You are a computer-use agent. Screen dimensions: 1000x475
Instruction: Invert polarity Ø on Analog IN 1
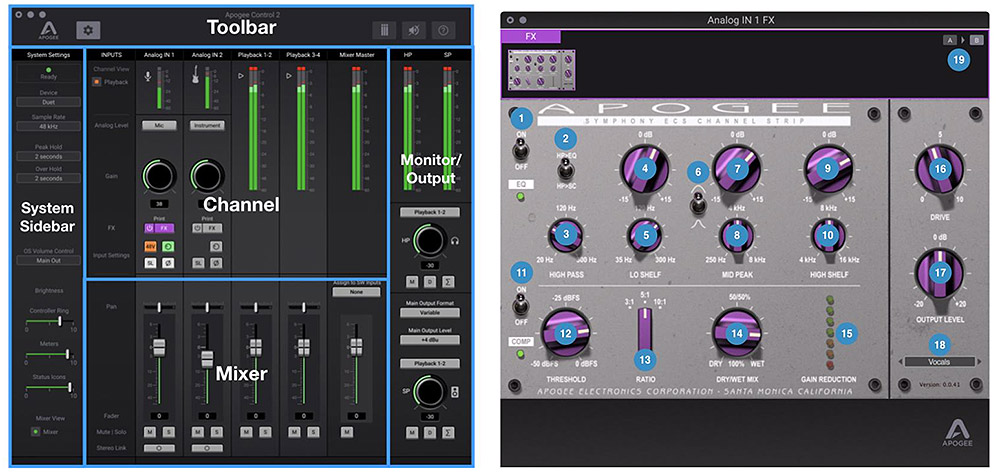(x=168, y=263)
